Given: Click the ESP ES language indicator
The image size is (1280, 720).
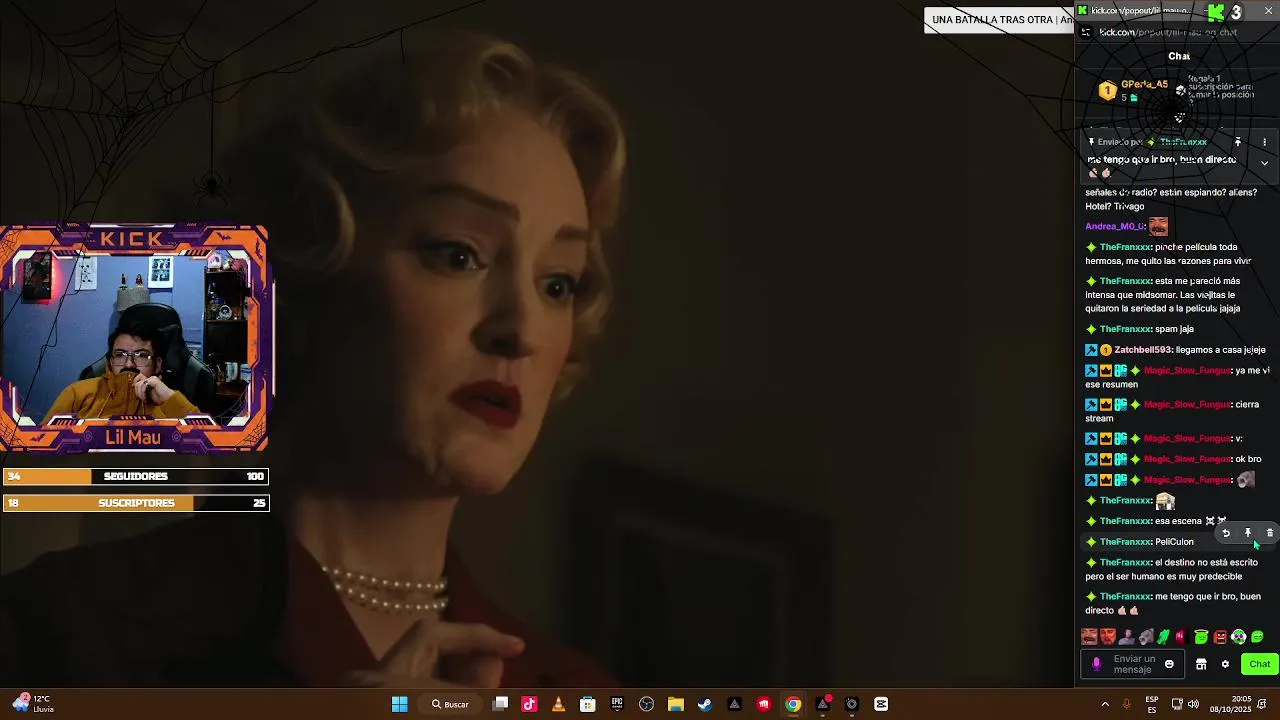Looking at the screenshot, I should click(x=1152, y=704).
